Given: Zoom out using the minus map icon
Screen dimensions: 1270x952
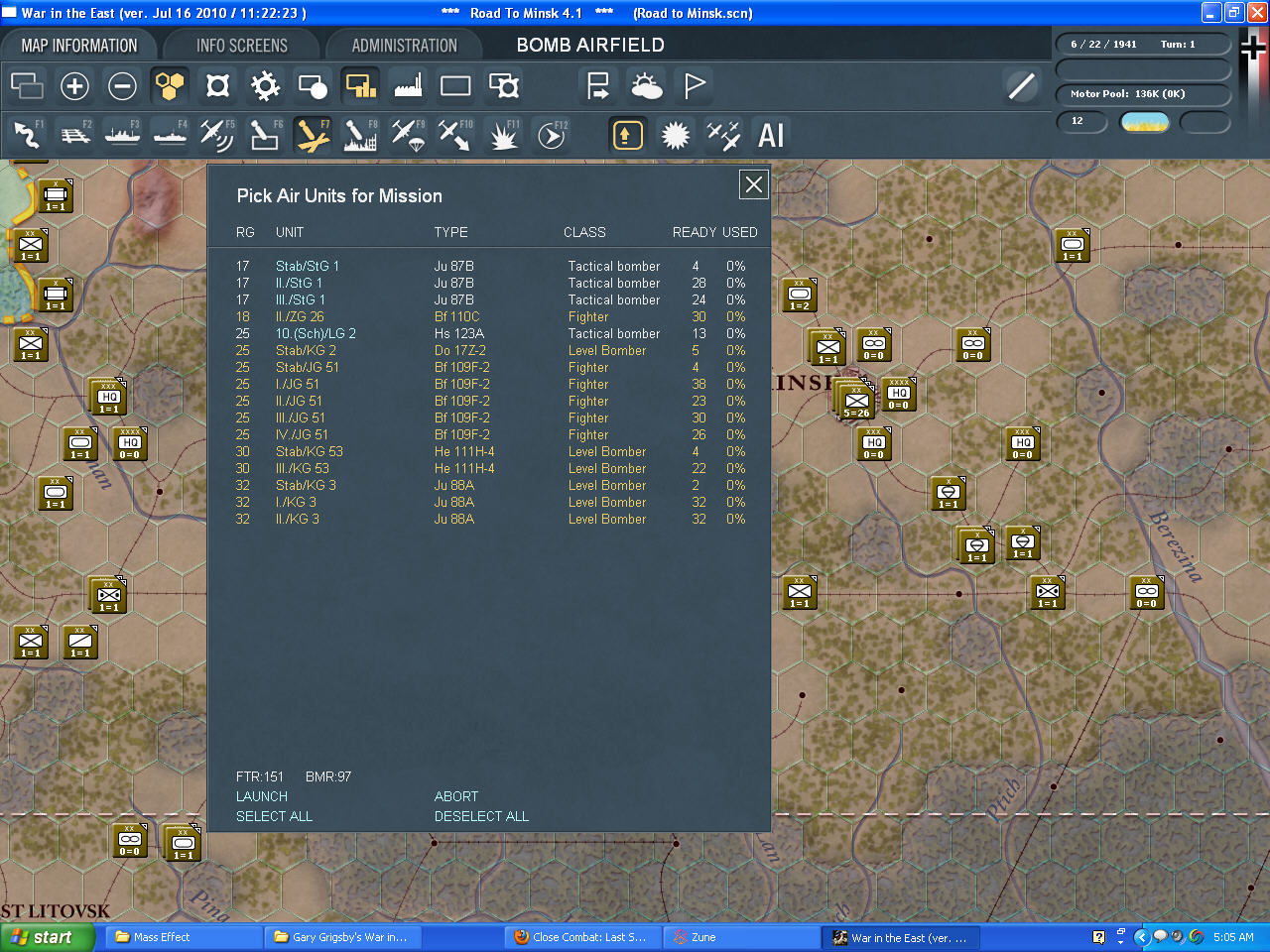Looking at the screenshot, I should tap(122, 86).
